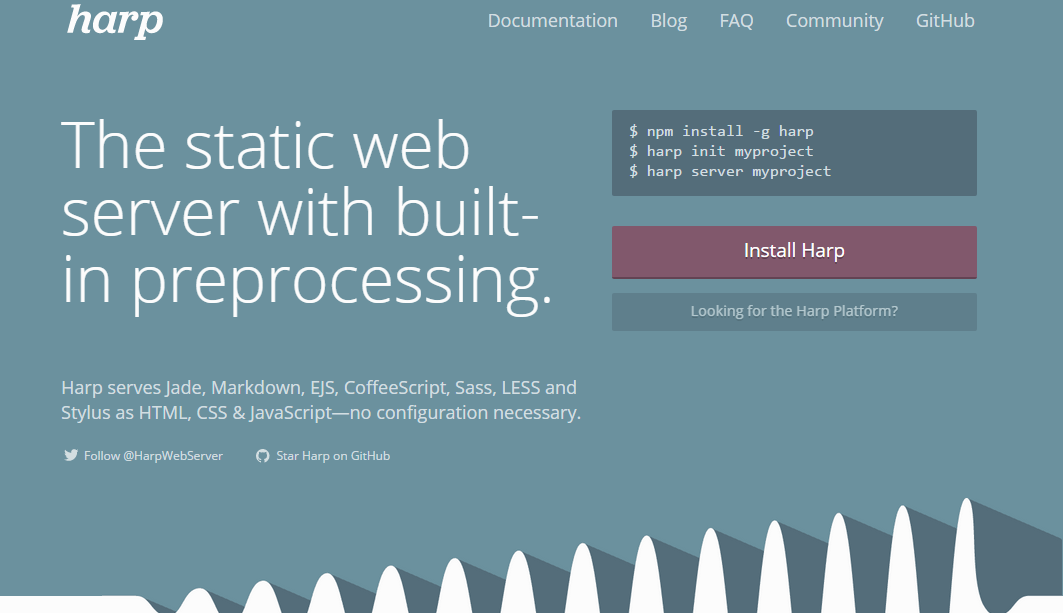Click the Twitter bird icon
The width and height of the screenshot is (1063, 613).
pyautogui.click(x=71, y=456)
